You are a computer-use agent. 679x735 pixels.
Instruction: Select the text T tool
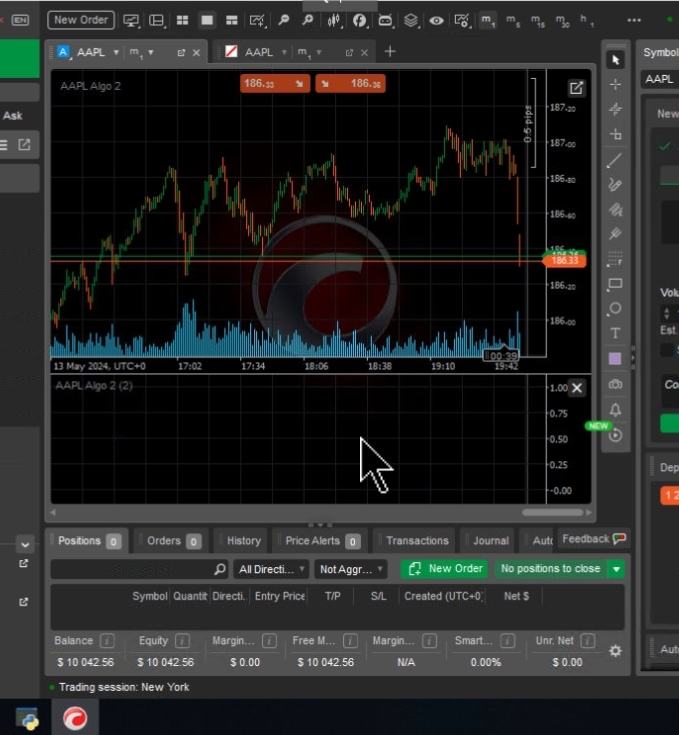point(615,333)
